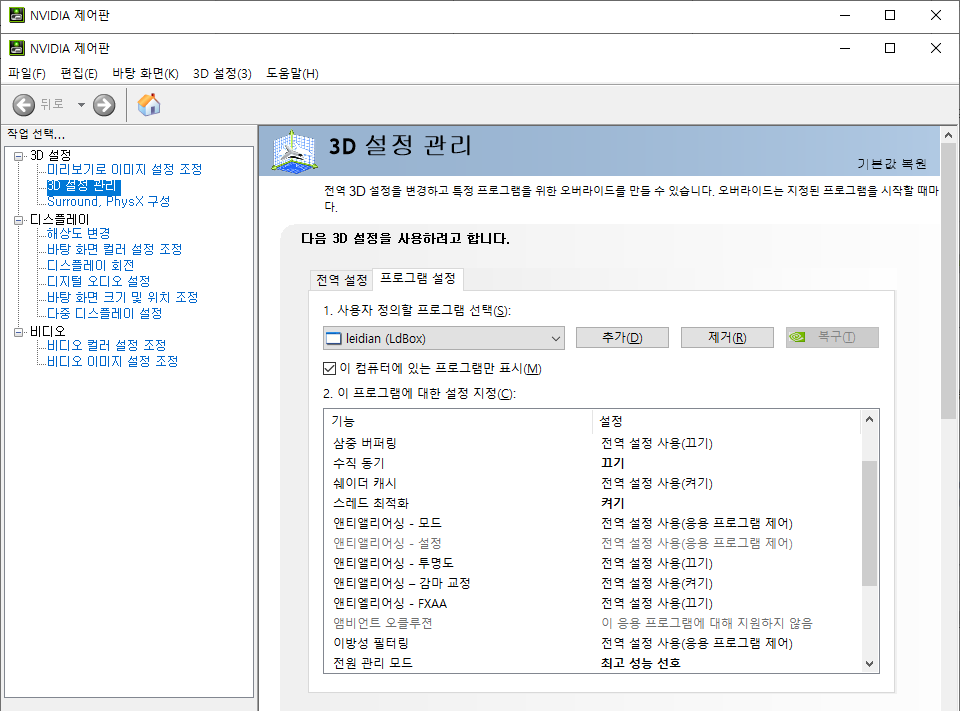Click the Forward arrow button

click(104, 105)
